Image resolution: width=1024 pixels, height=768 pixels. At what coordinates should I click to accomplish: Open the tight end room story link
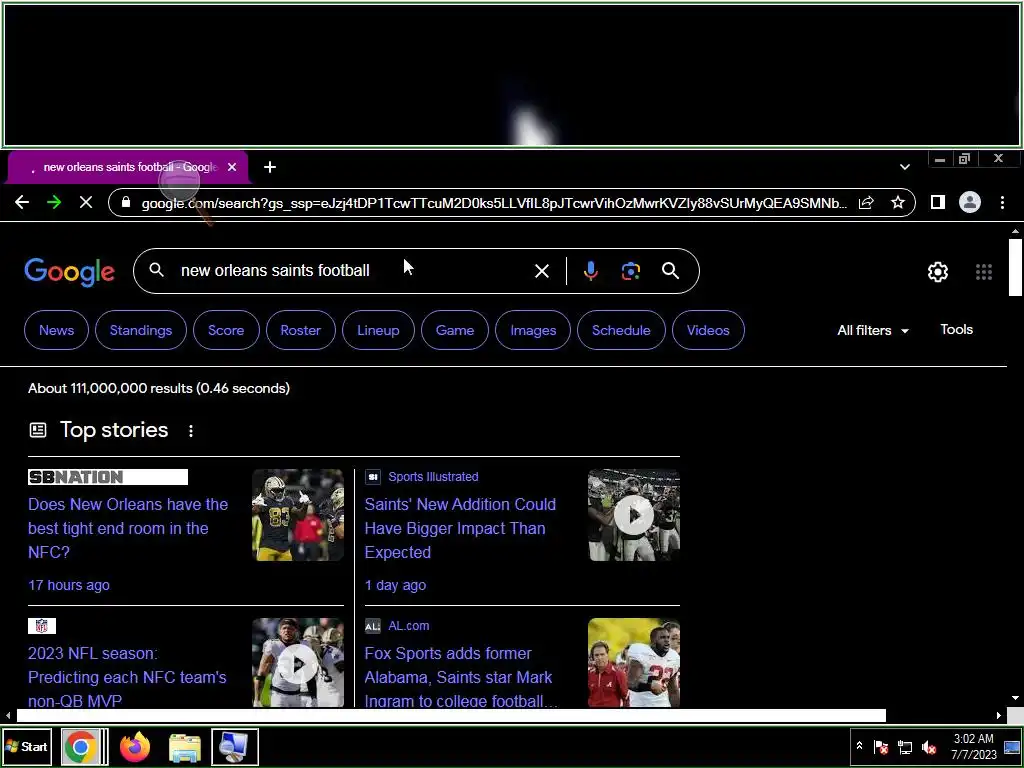pos(128,528)
